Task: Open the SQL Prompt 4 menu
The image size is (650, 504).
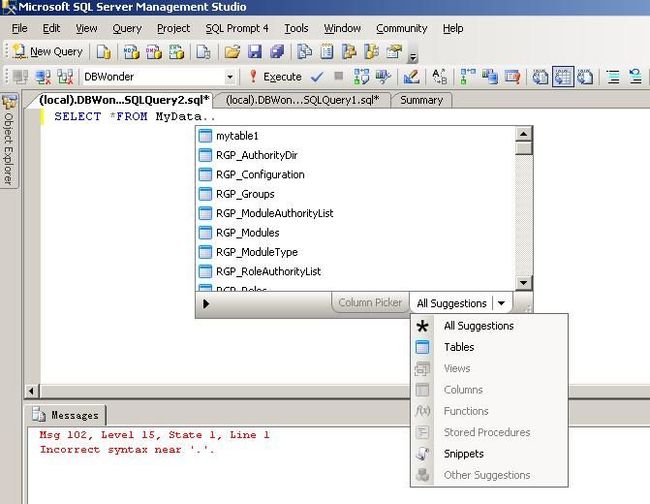Action: 237,28
